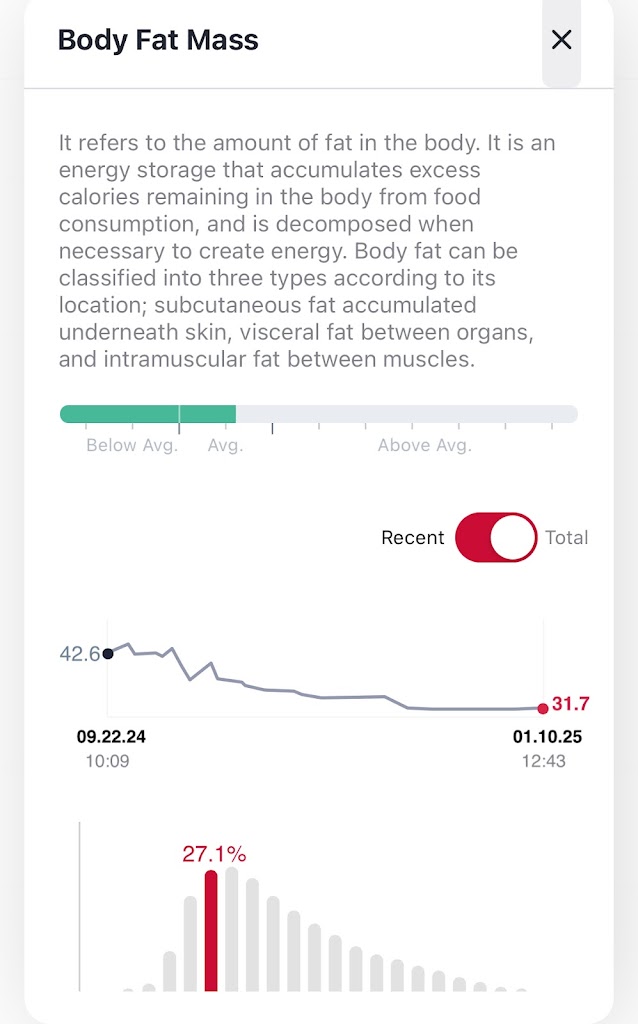
Task: Select the black starting data point on the chart
Action: [x=108, y=654]
